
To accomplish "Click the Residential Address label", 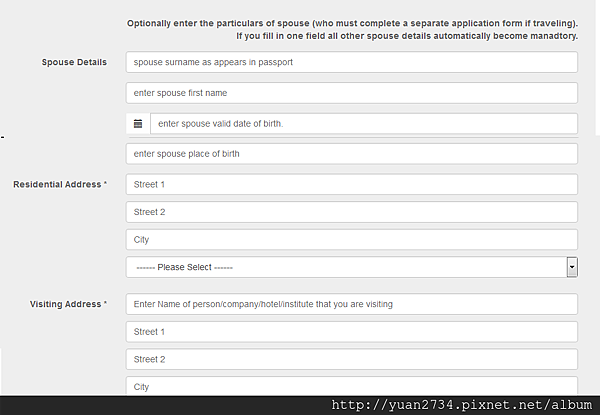I will [x=60, y=184].
